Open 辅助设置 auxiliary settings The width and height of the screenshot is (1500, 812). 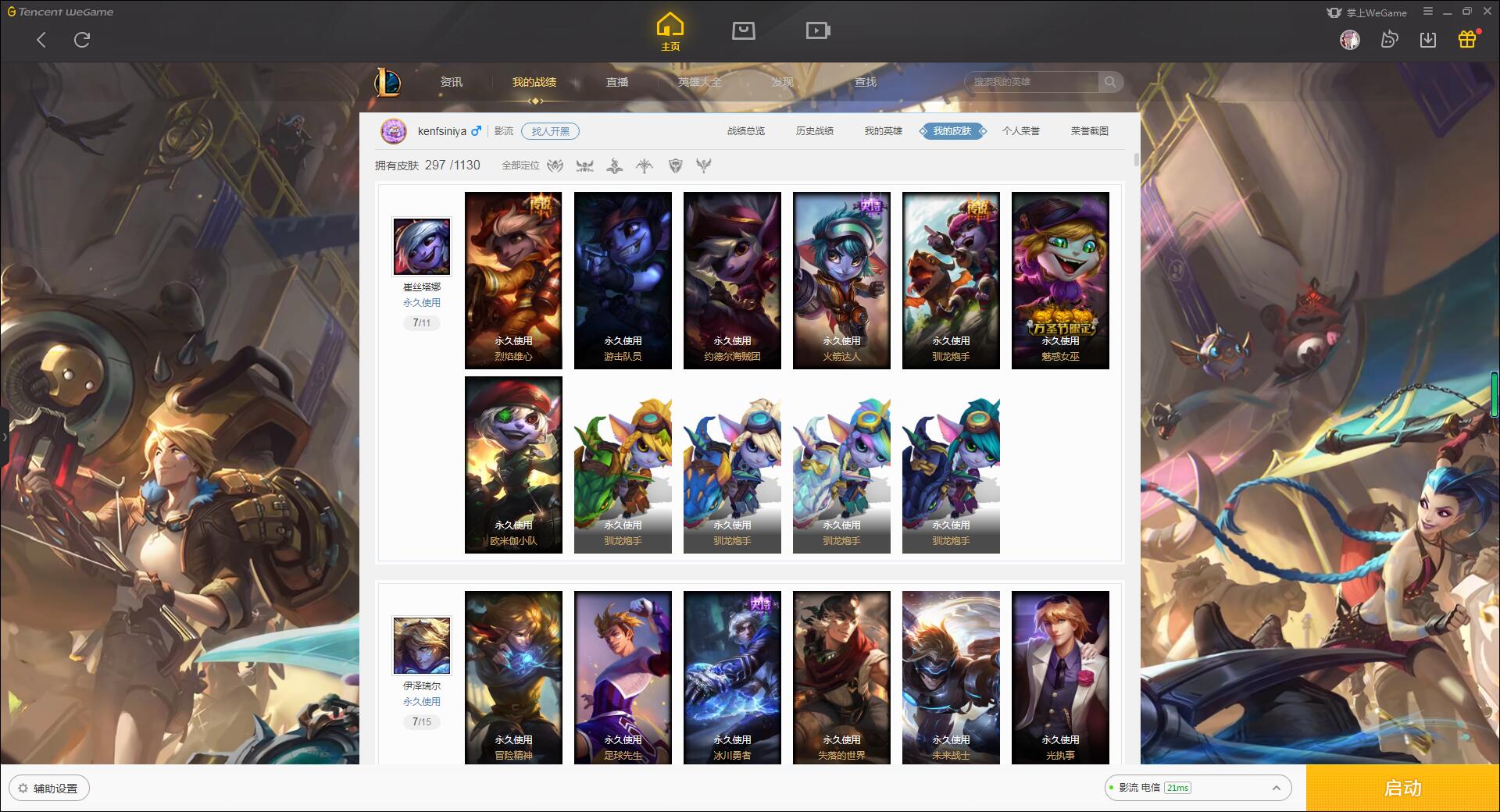point(49,788)
